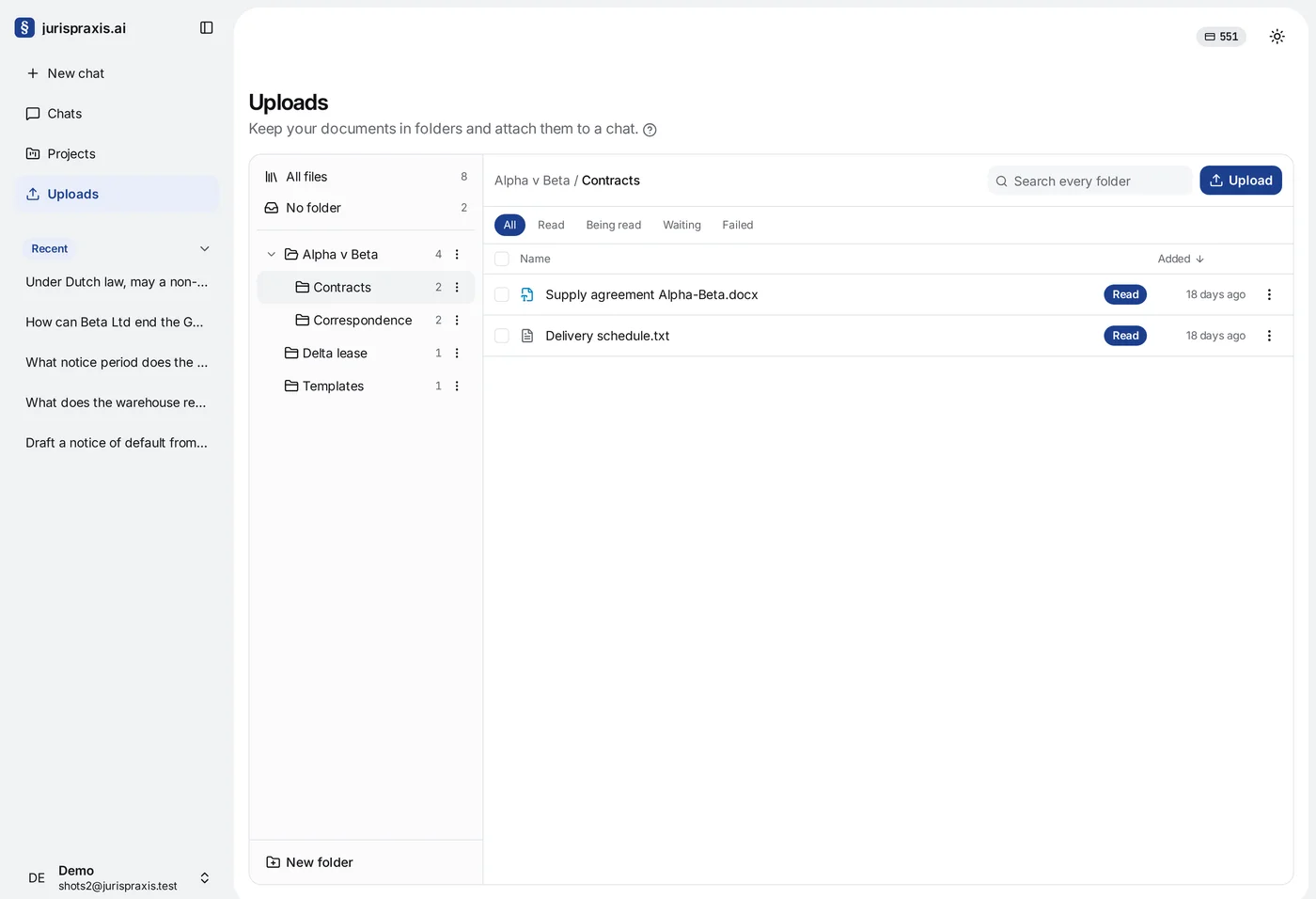Viewport: 1316px width, 899px height.
Task: Open options menu for Contracts folder
Action: click(457, 288)
